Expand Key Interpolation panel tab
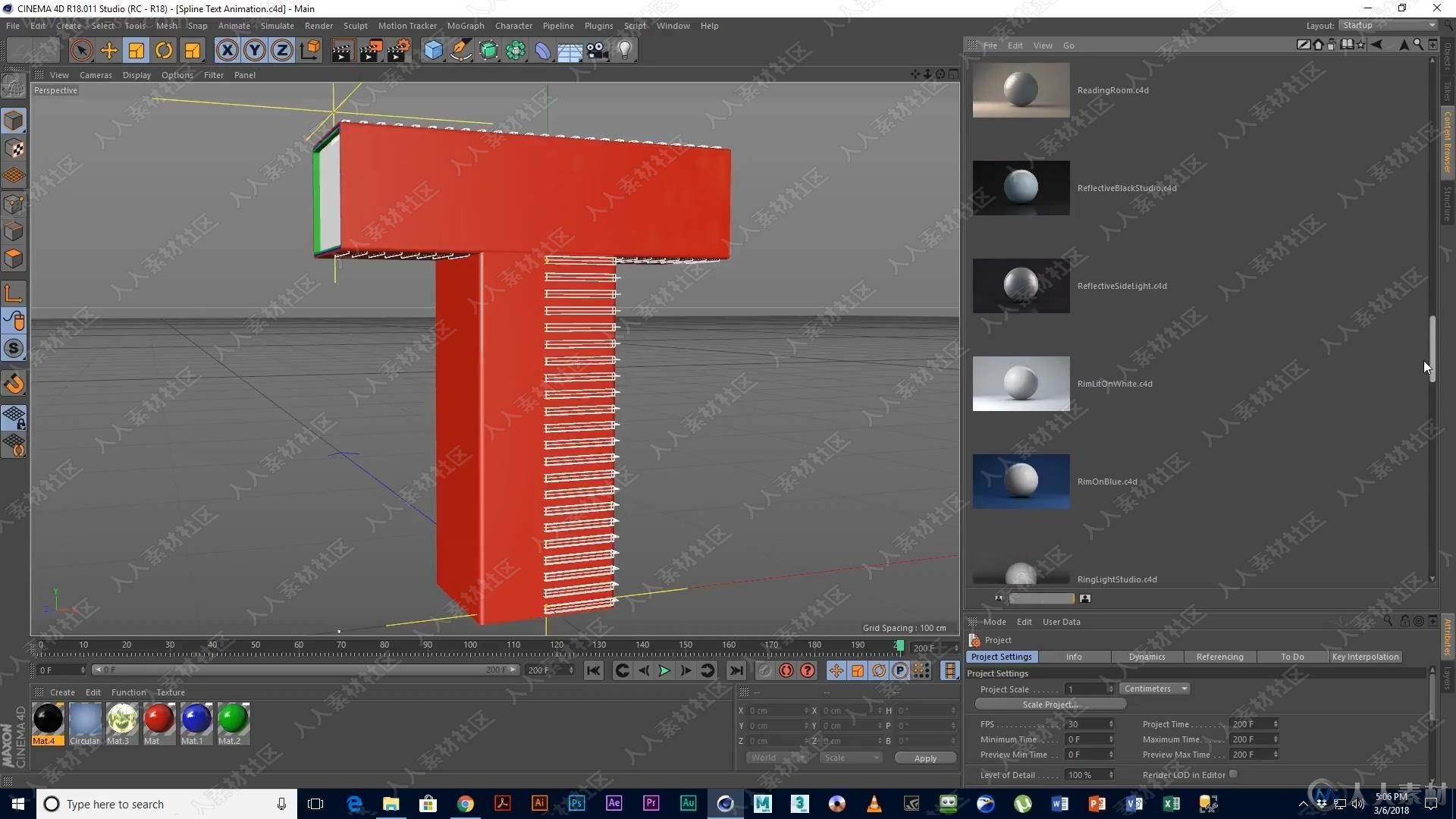Viewport: 1456px width, 819px height. [1365, 656]
